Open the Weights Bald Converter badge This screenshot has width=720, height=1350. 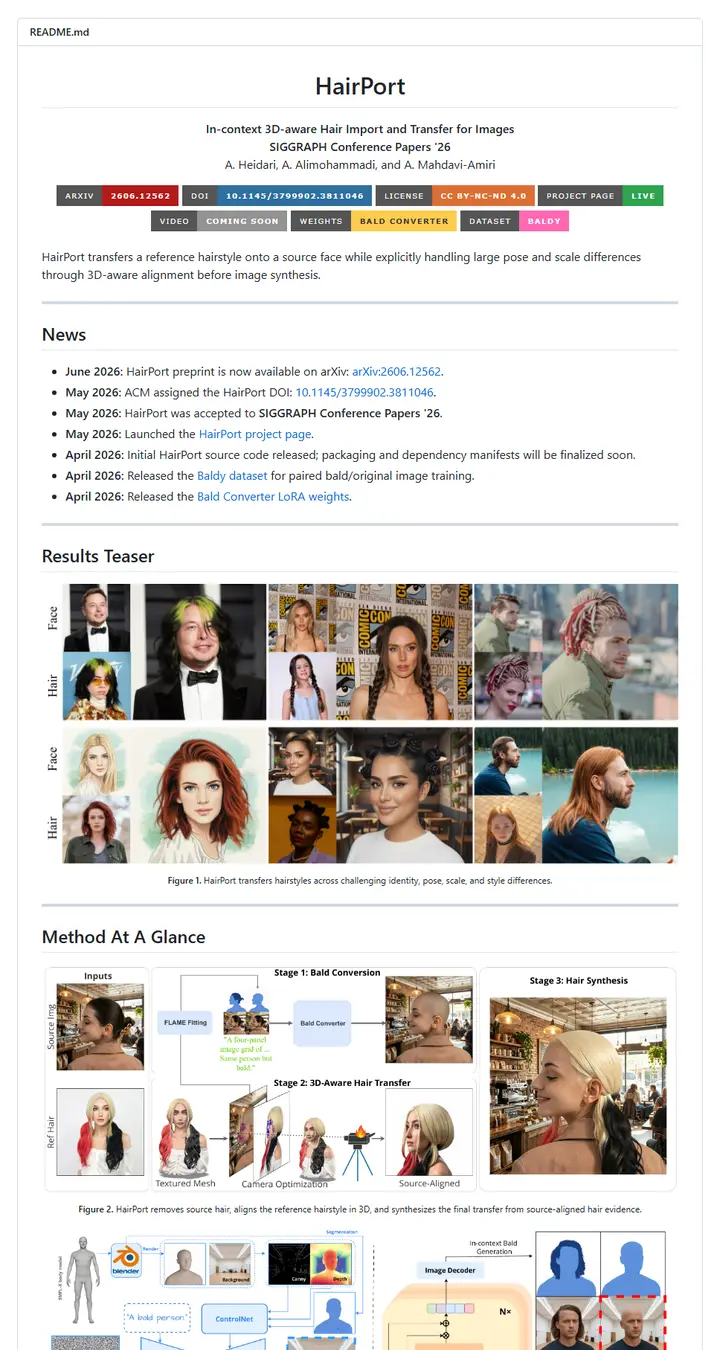(374, 221)
